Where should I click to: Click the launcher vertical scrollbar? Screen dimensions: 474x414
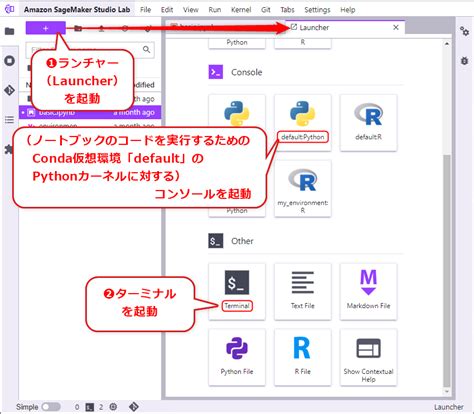(x=447, y=270)
